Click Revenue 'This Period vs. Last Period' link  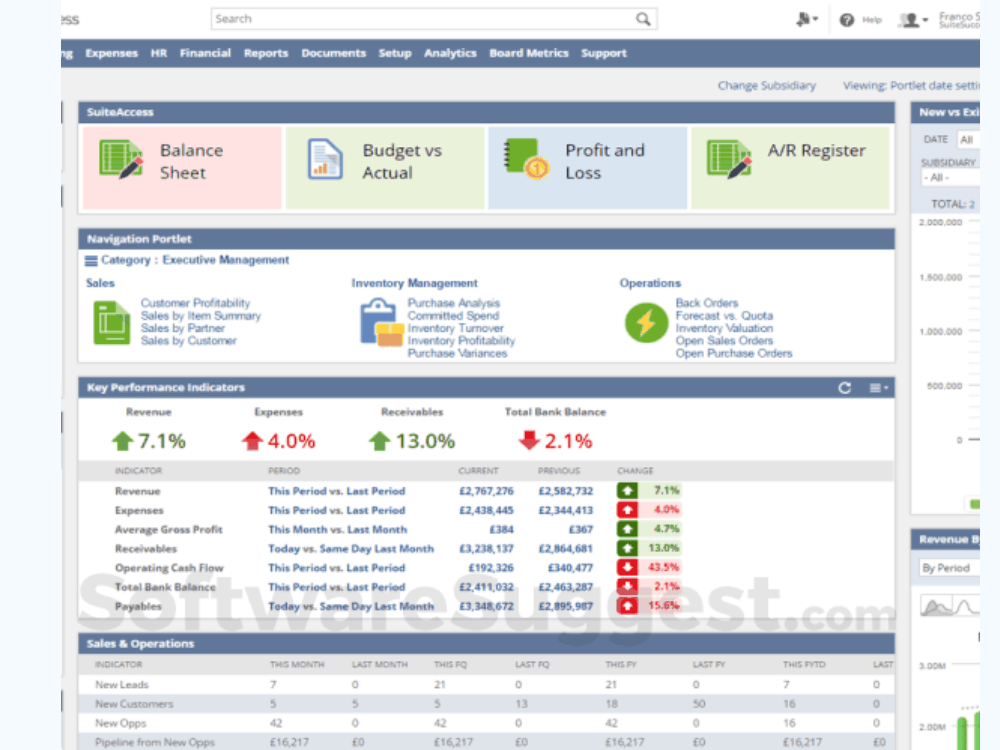point(337,491)
